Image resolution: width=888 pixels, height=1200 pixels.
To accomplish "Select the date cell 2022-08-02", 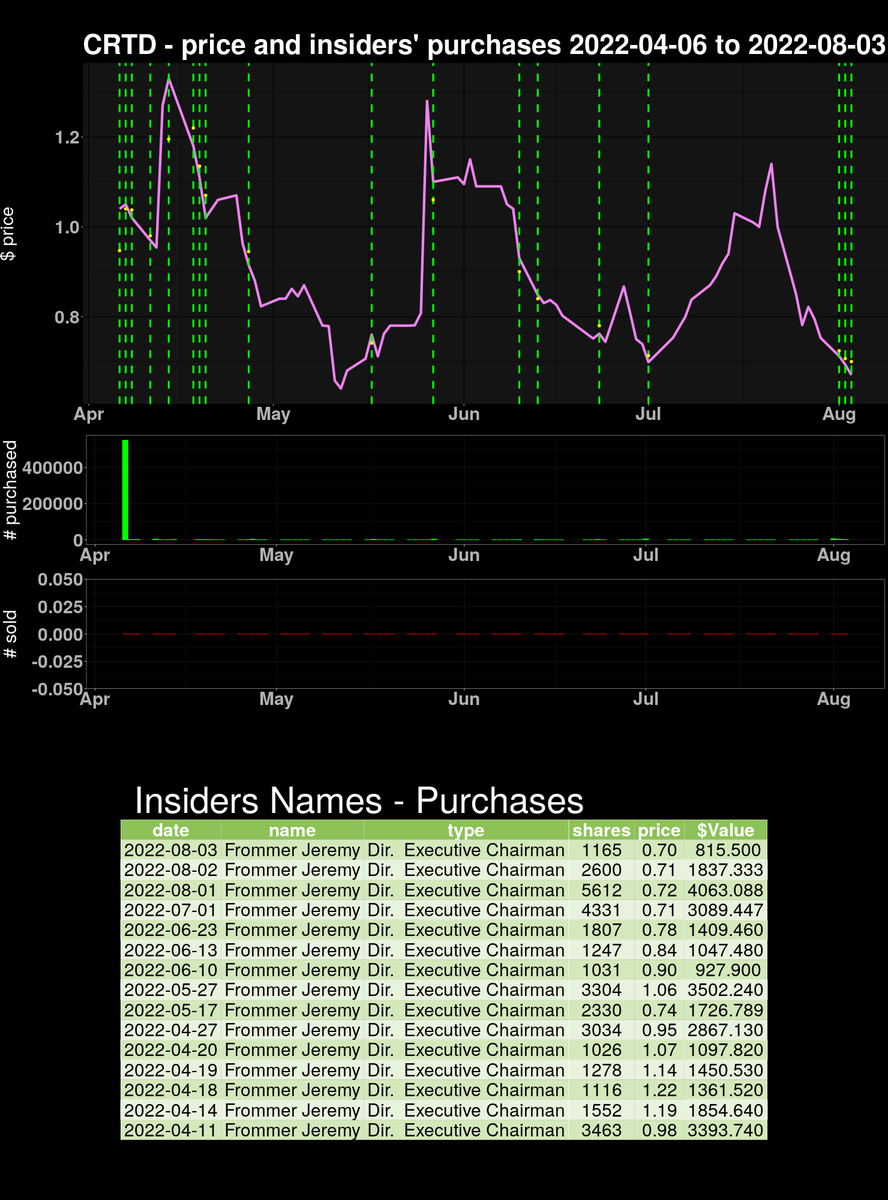I will tap(171, 870).
